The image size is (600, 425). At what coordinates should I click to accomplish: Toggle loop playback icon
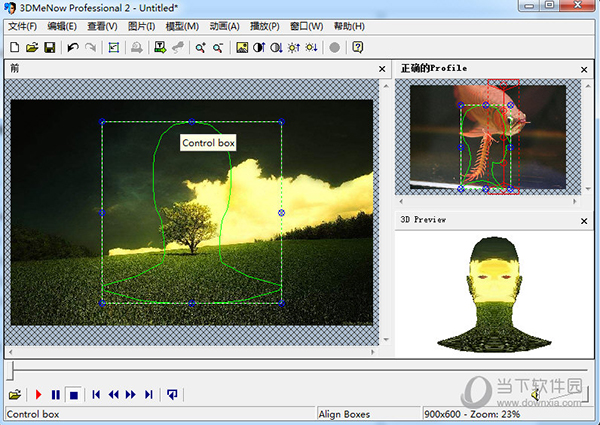point(172,394)
